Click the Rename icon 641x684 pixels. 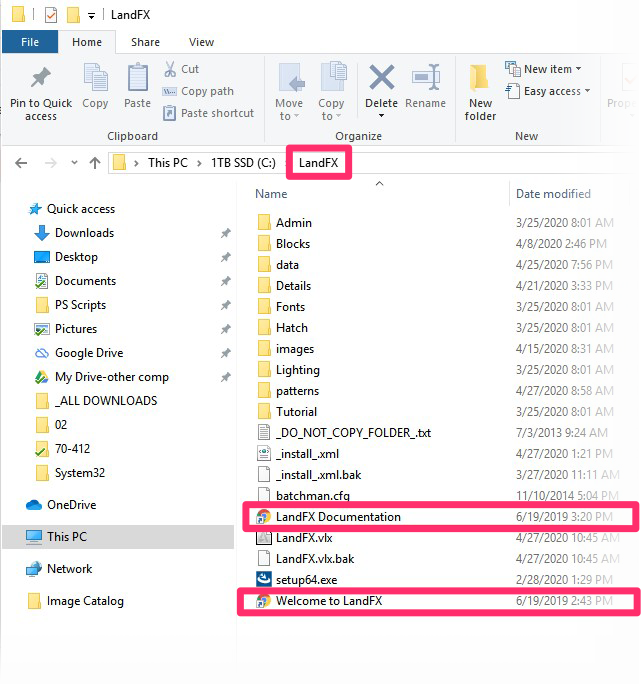pyautogui.click(x=425, y=77)
